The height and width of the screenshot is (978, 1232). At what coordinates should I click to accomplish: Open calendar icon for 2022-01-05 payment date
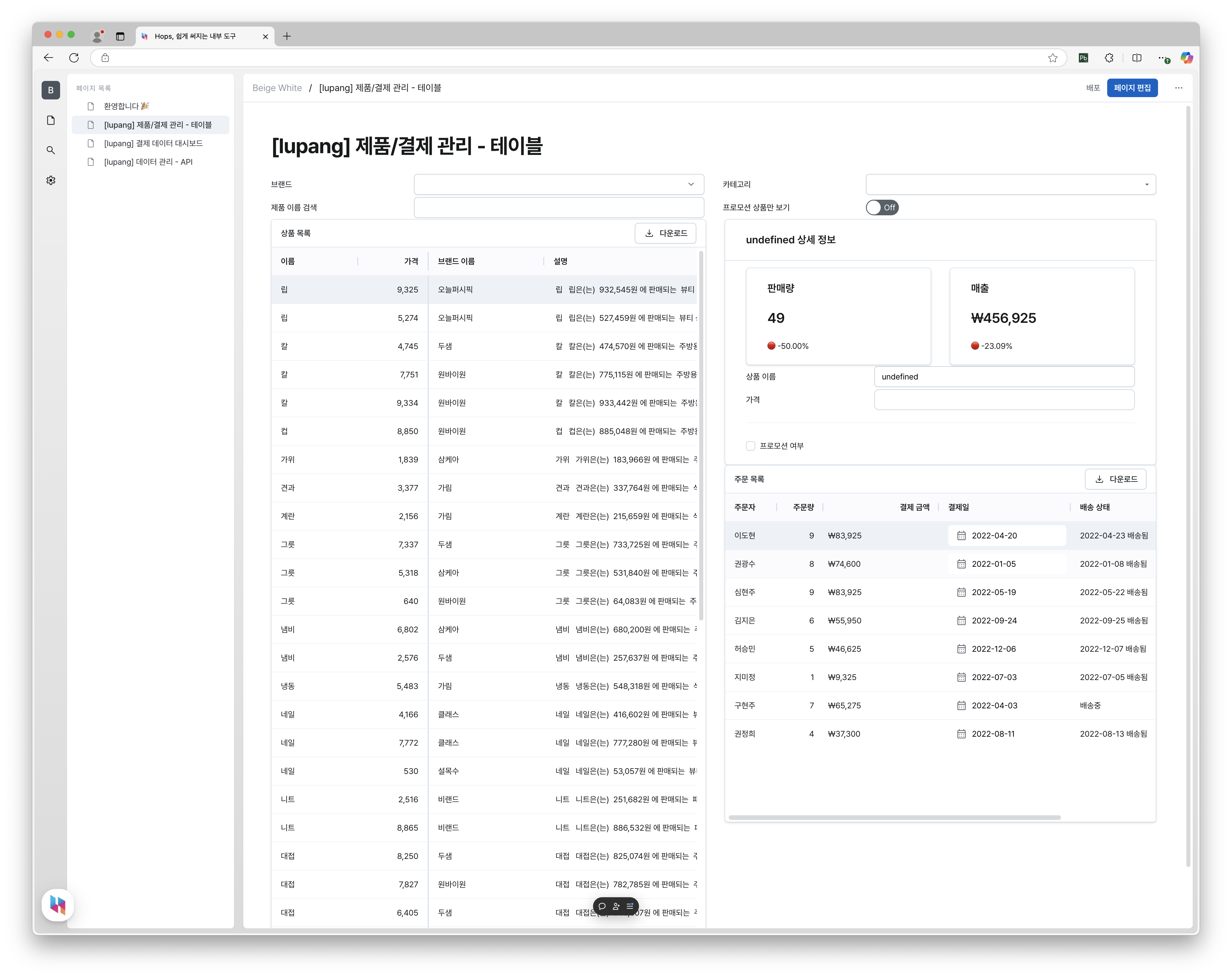pos(961,564)
